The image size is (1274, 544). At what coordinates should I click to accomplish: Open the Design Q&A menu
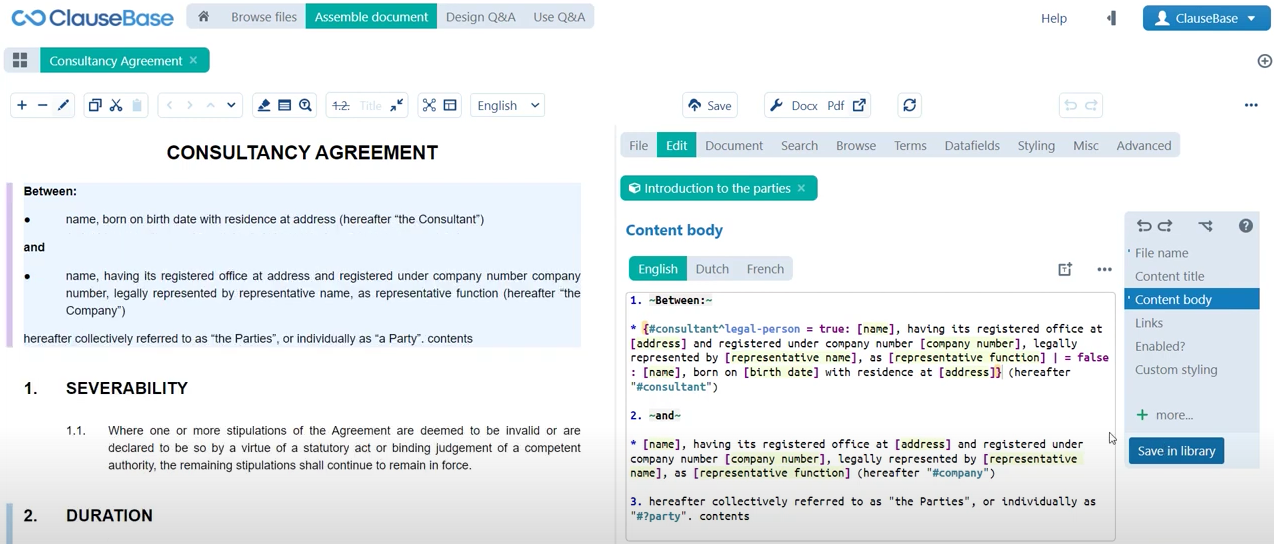pos(480,17)
